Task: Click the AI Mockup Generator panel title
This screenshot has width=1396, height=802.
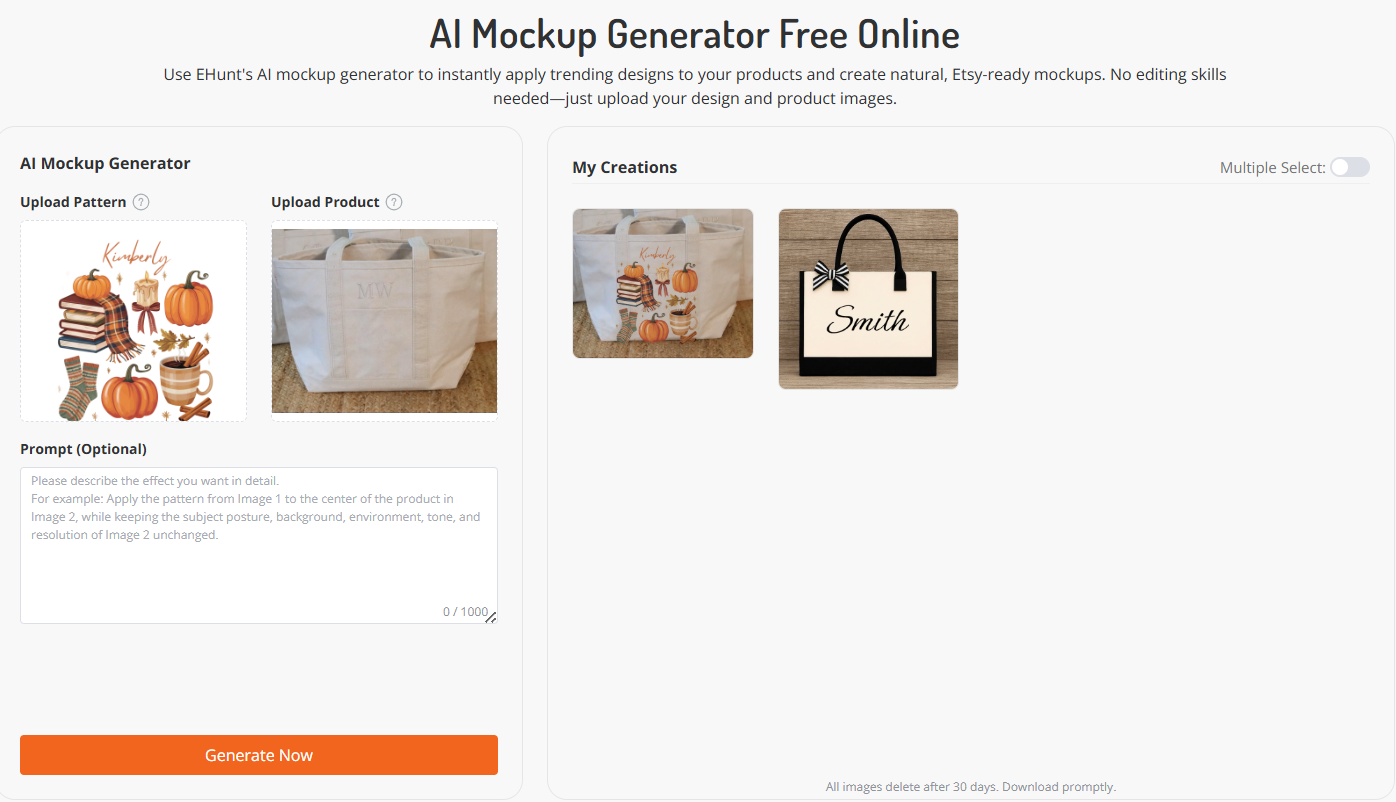Action: 105,163
